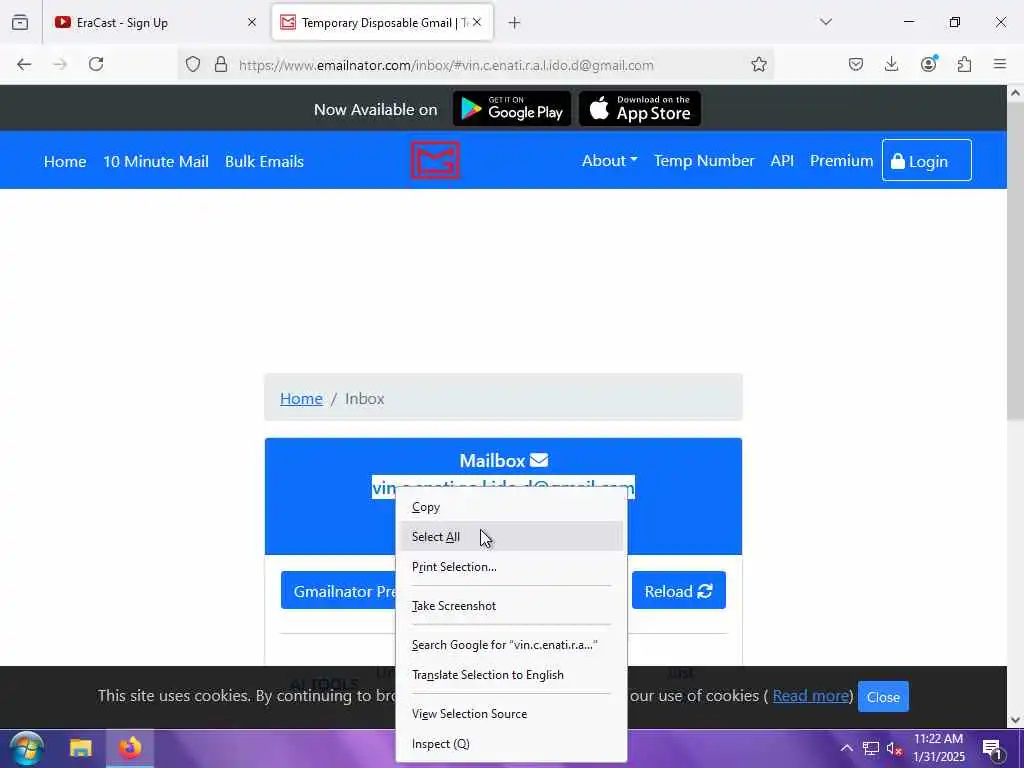The image size is (1024, 768).
Task: Click the page scroll down arrow
Action: pos(1015,720)
